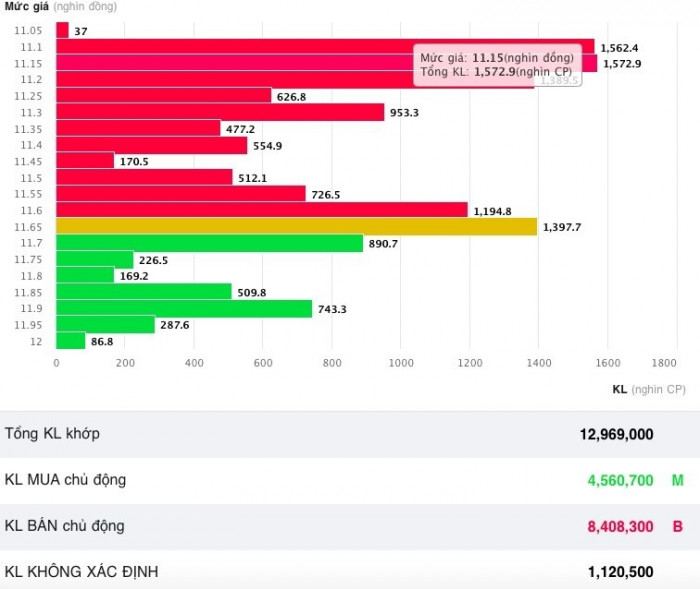Click the 12 price bar showing 86.8
Viewport: 700px width, 589px height.
tap(70, 341)
